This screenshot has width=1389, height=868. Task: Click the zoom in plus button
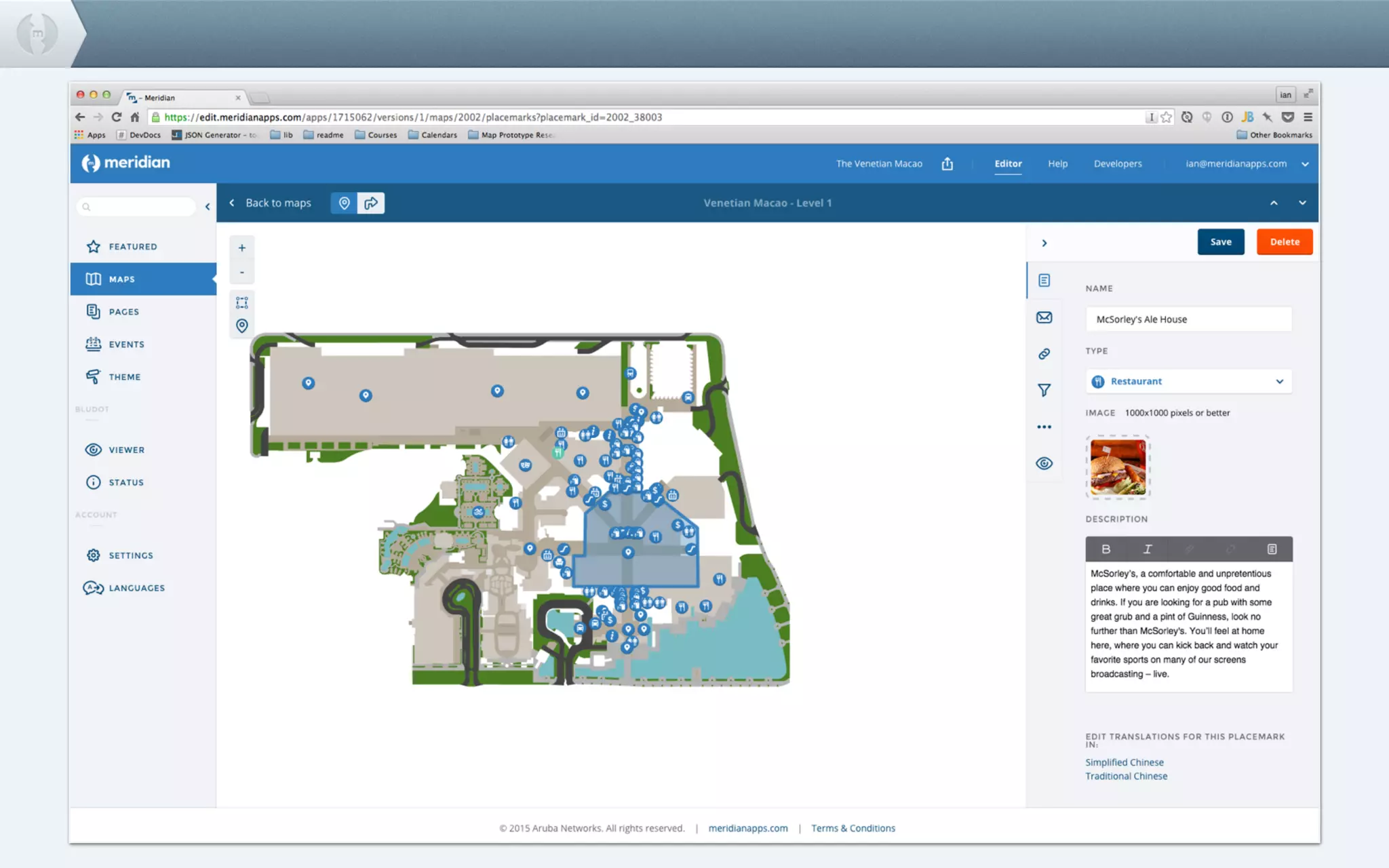241,248
